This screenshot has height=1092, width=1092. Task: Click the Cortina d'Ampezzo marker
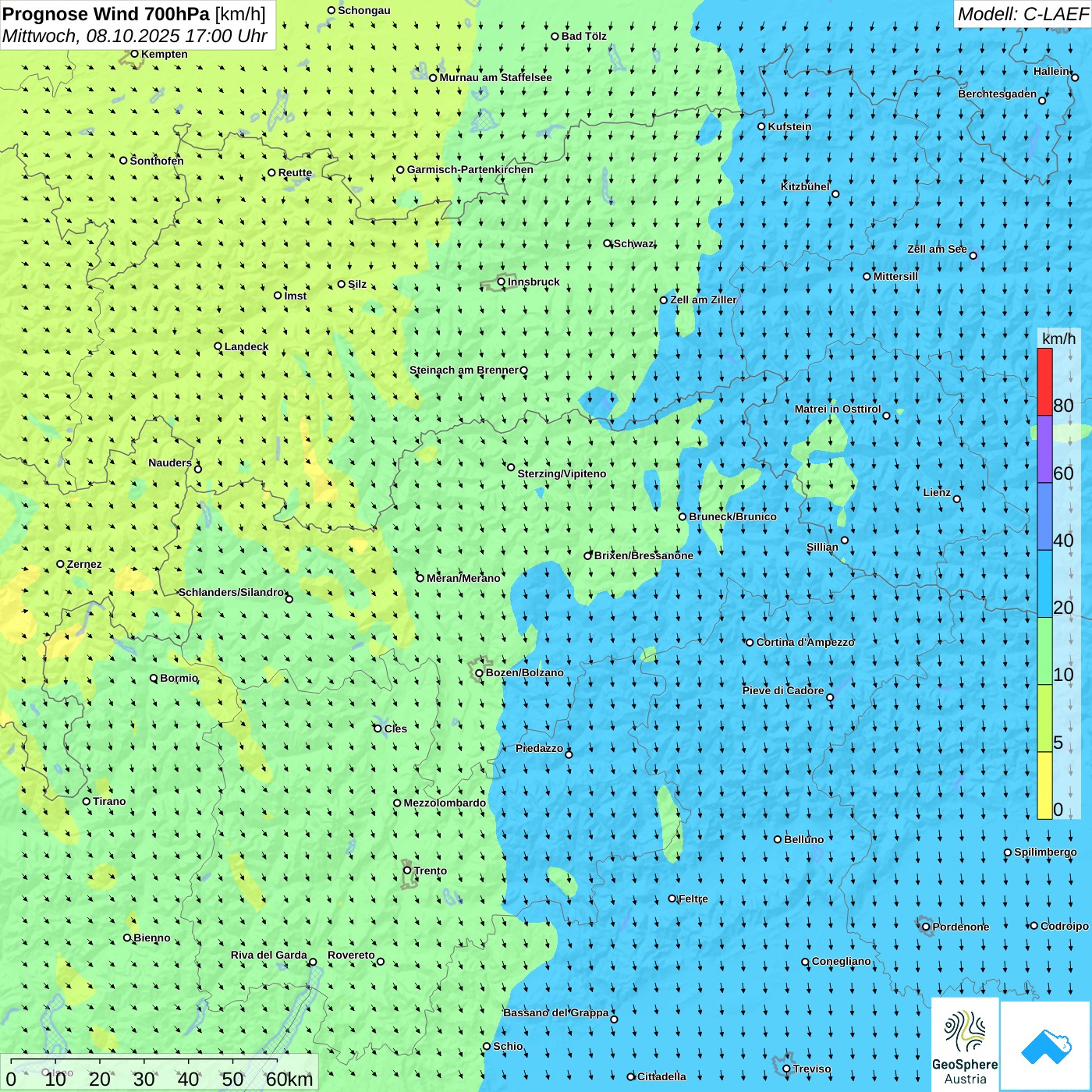click(750, 642)
